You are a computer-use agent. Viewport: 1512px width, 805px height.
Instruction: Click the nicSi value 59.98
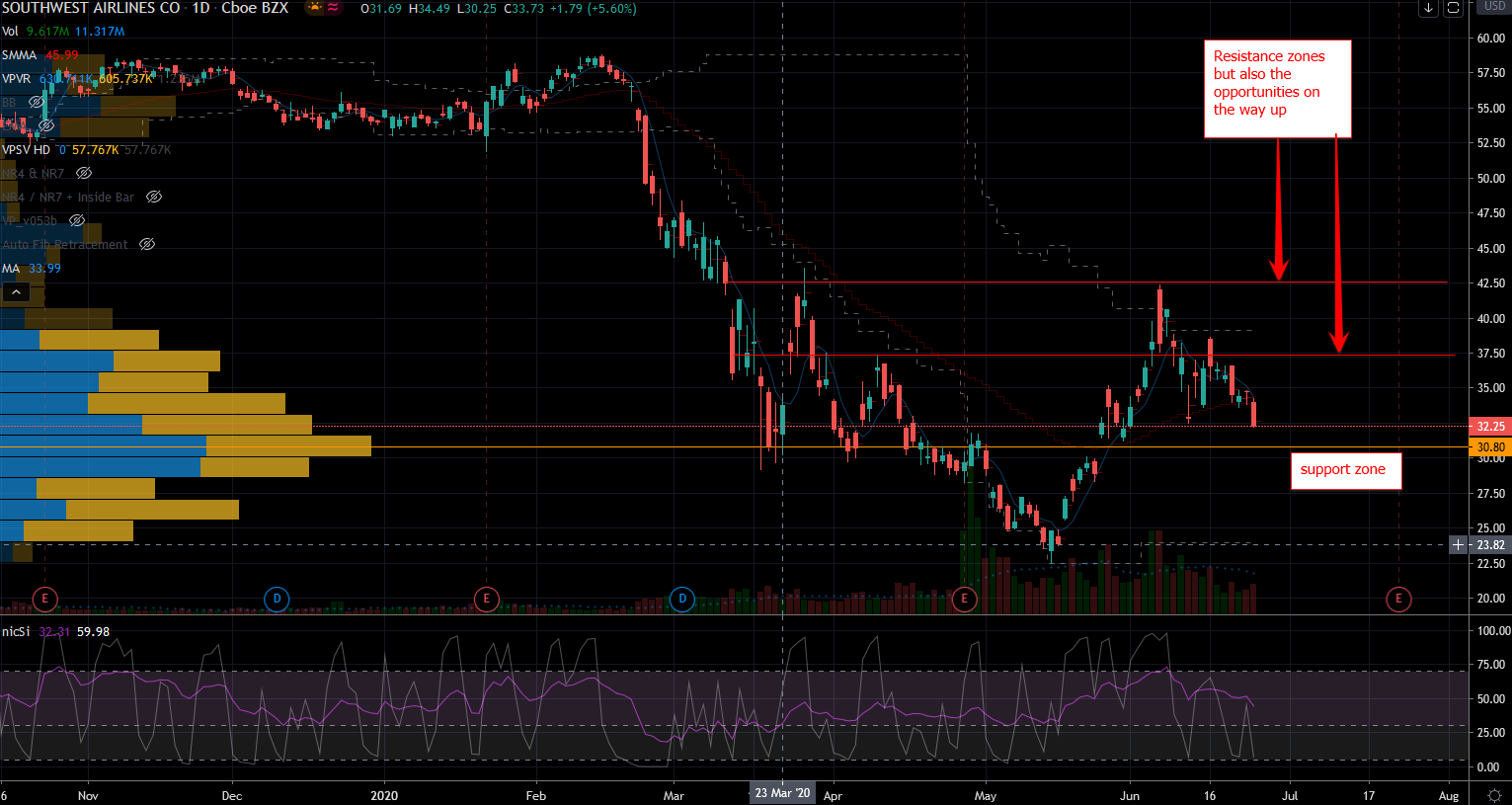tap(93, 632)
